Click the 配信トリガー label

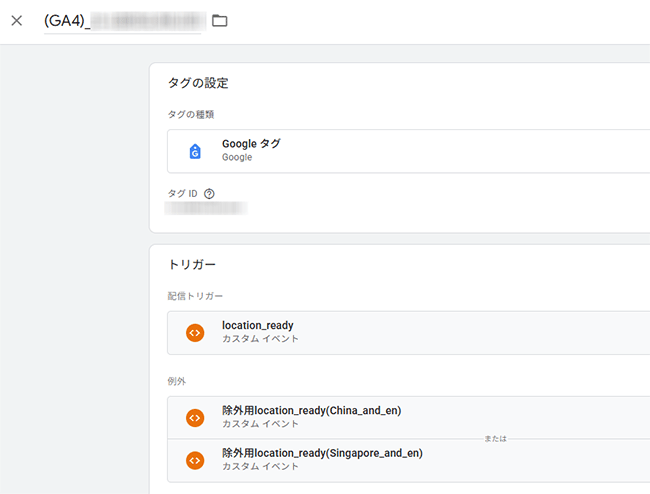pos(195,296)
